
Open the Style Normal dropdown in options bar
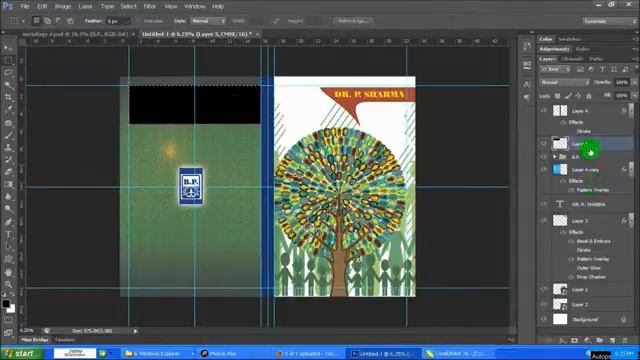(208, 20)
